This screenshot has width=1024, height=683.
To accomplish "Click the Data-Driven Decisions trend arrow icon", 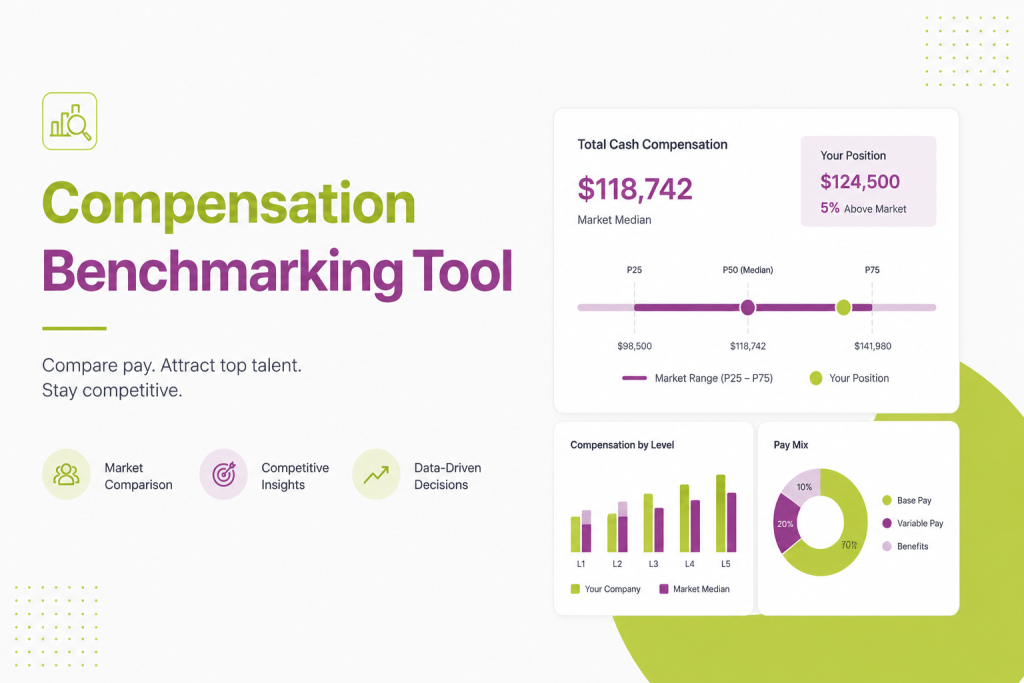I will click(x=376, y=475).
